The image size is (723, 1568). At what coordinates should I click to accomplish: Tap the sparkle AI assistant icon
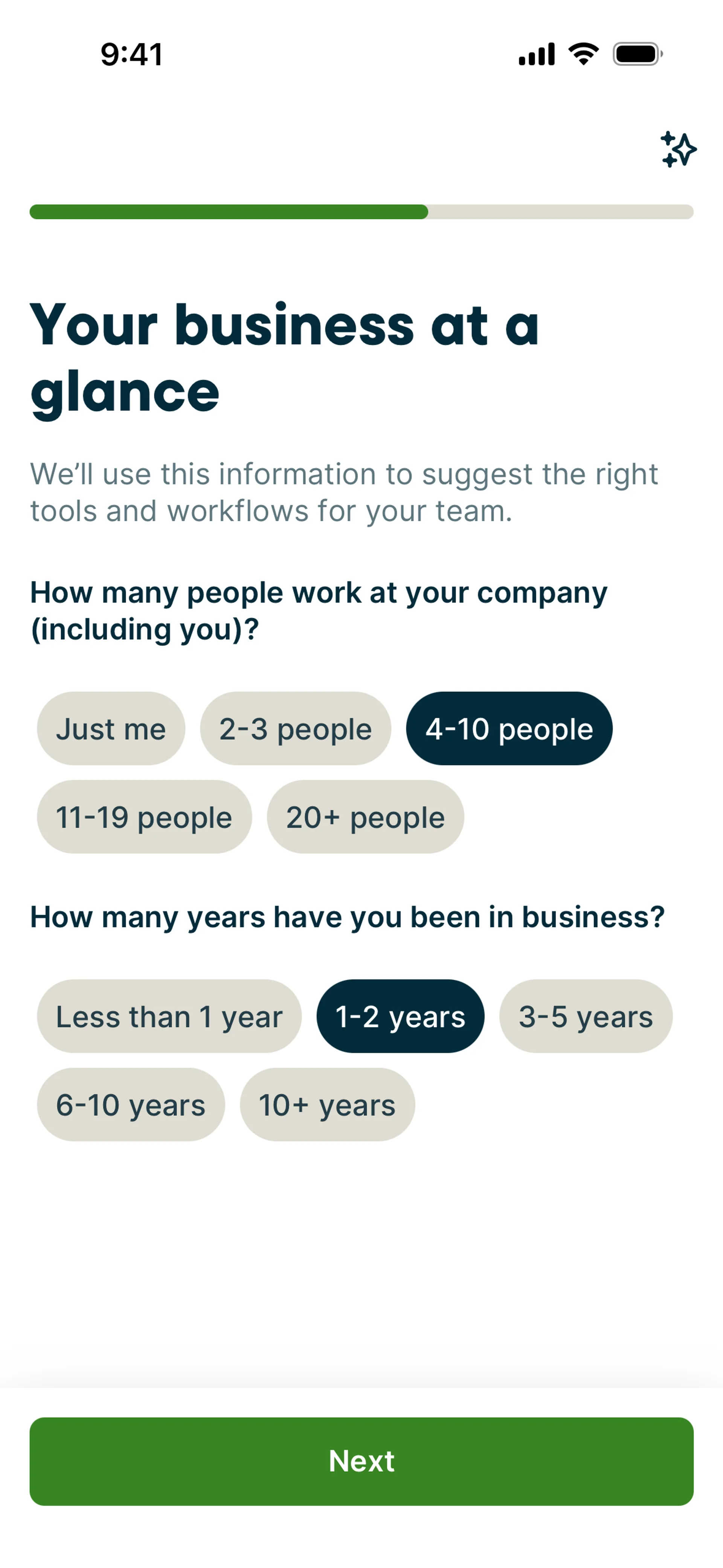pos(678,149)
